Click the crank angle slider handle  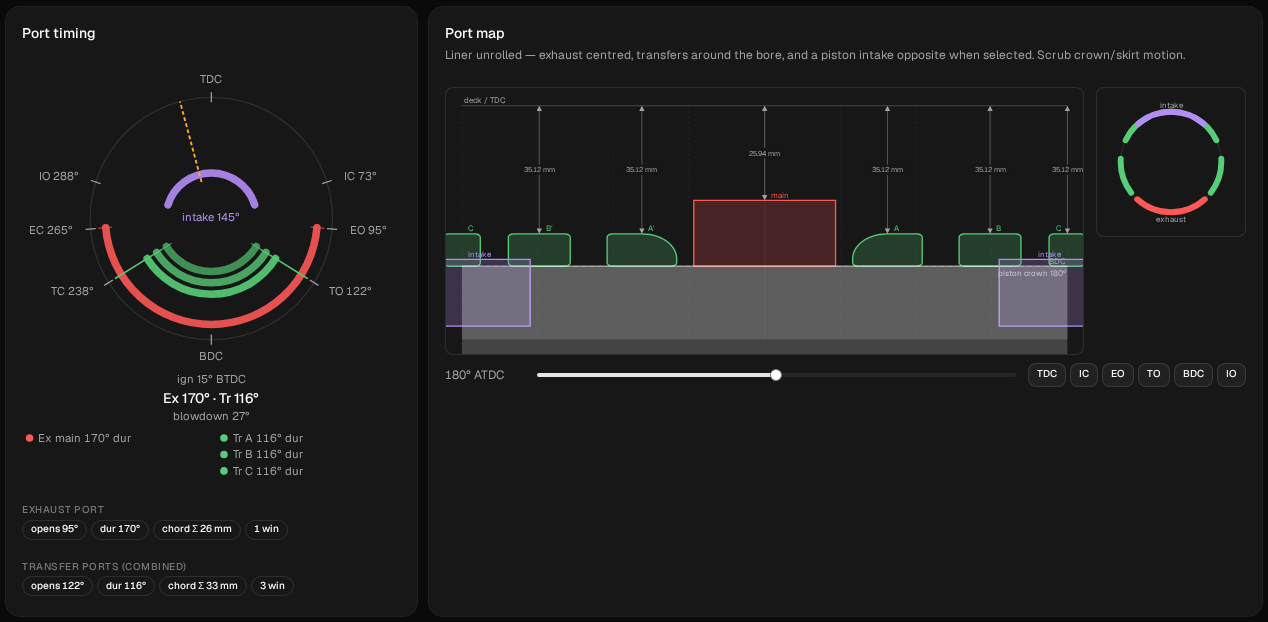(776, 375)
